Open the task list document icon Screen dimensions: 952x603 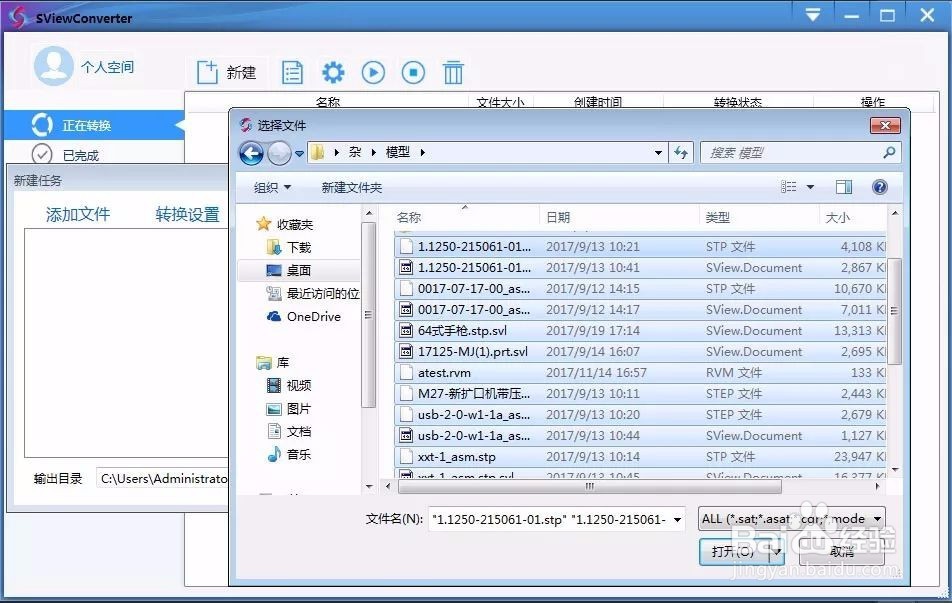[x=292, y=71]
